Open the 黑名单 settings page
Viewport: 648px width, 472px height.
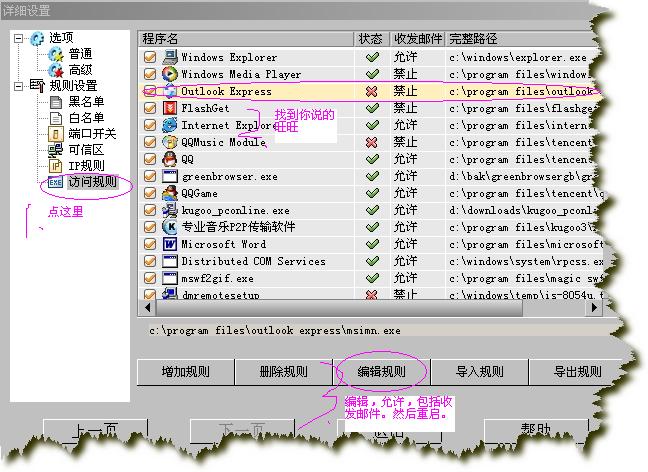86,102
